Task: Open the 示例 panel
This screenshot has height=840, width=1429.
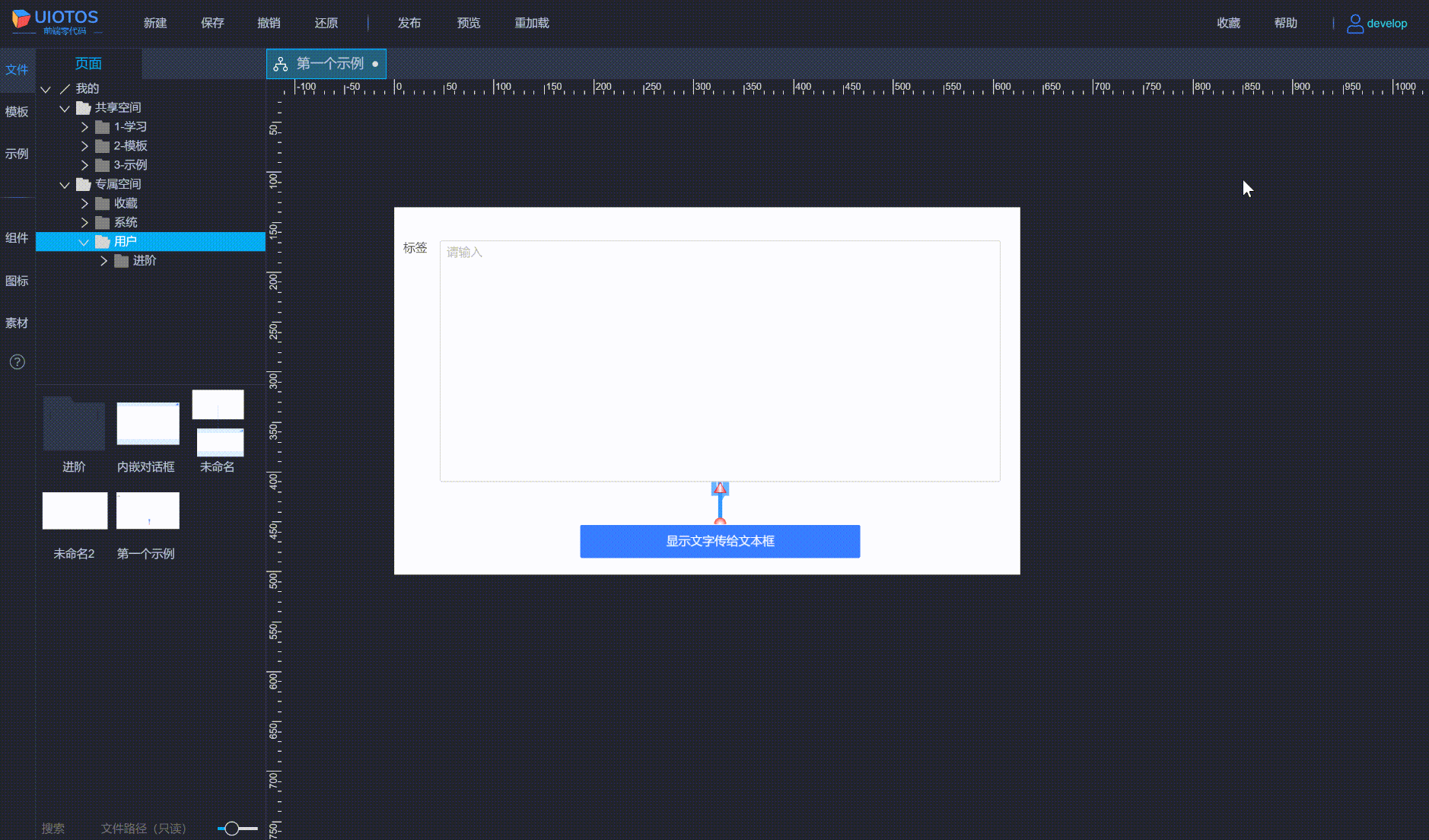Action: [x=17, y=154]
